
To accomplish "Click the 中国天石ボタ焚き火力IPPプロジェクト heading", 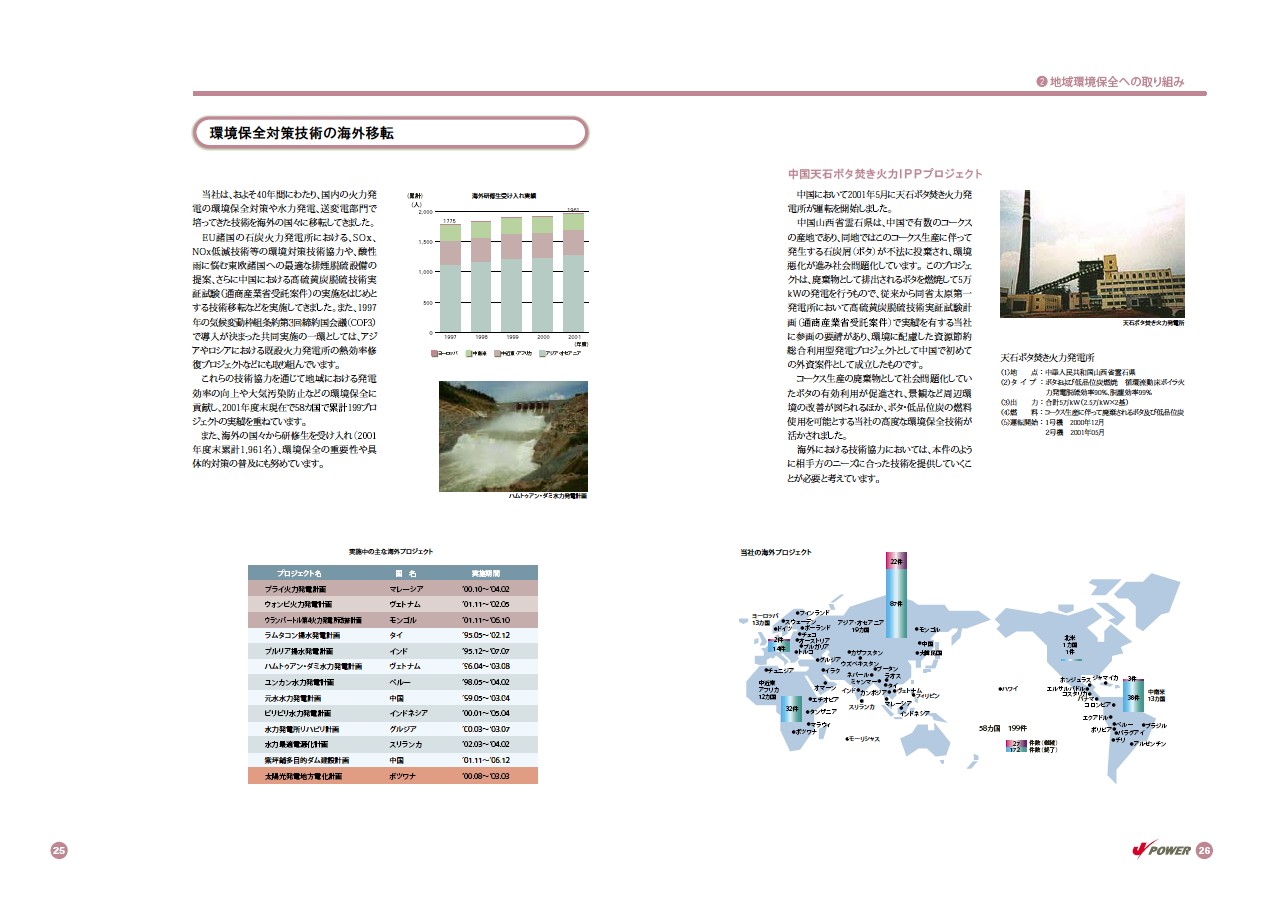I will point(885,174).
